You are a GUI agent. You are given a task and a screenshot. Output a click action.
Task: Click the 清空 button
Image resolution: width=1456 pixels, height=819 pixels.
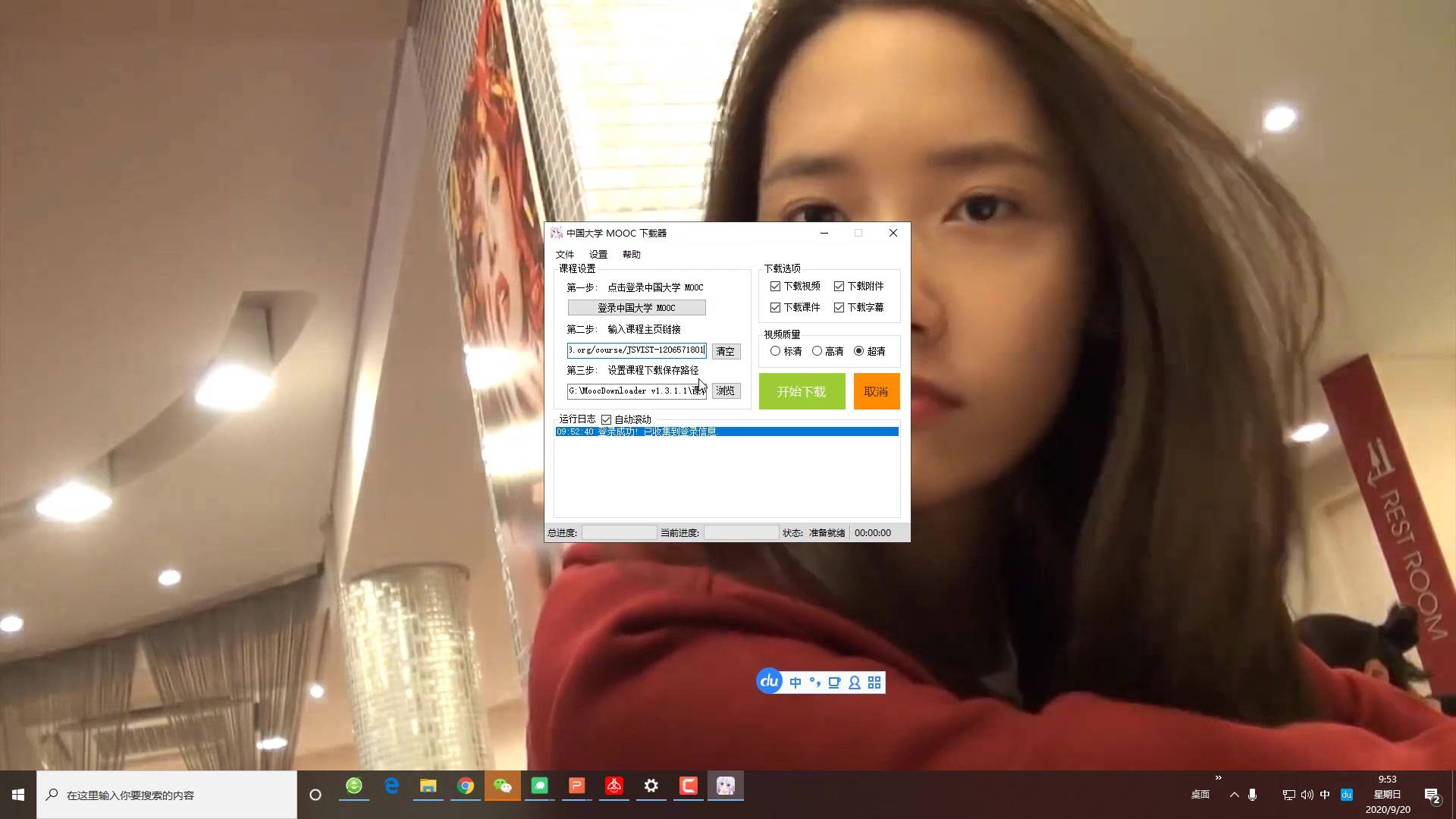click(x=726, y=351)
